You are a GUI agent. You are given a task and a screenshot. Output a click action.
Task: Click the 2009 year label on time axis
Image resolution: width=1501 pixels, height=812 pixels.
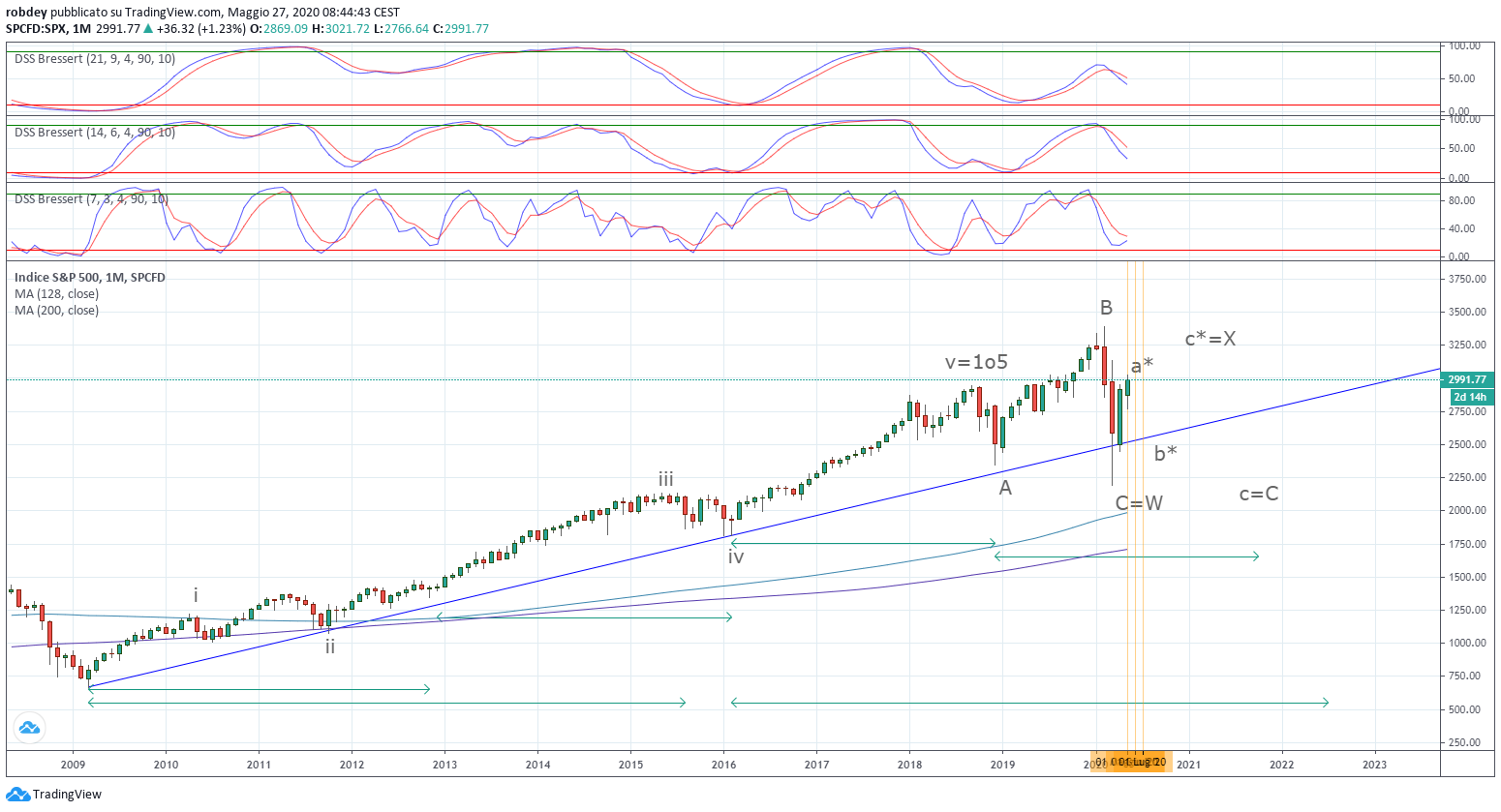tap(73, 765)
